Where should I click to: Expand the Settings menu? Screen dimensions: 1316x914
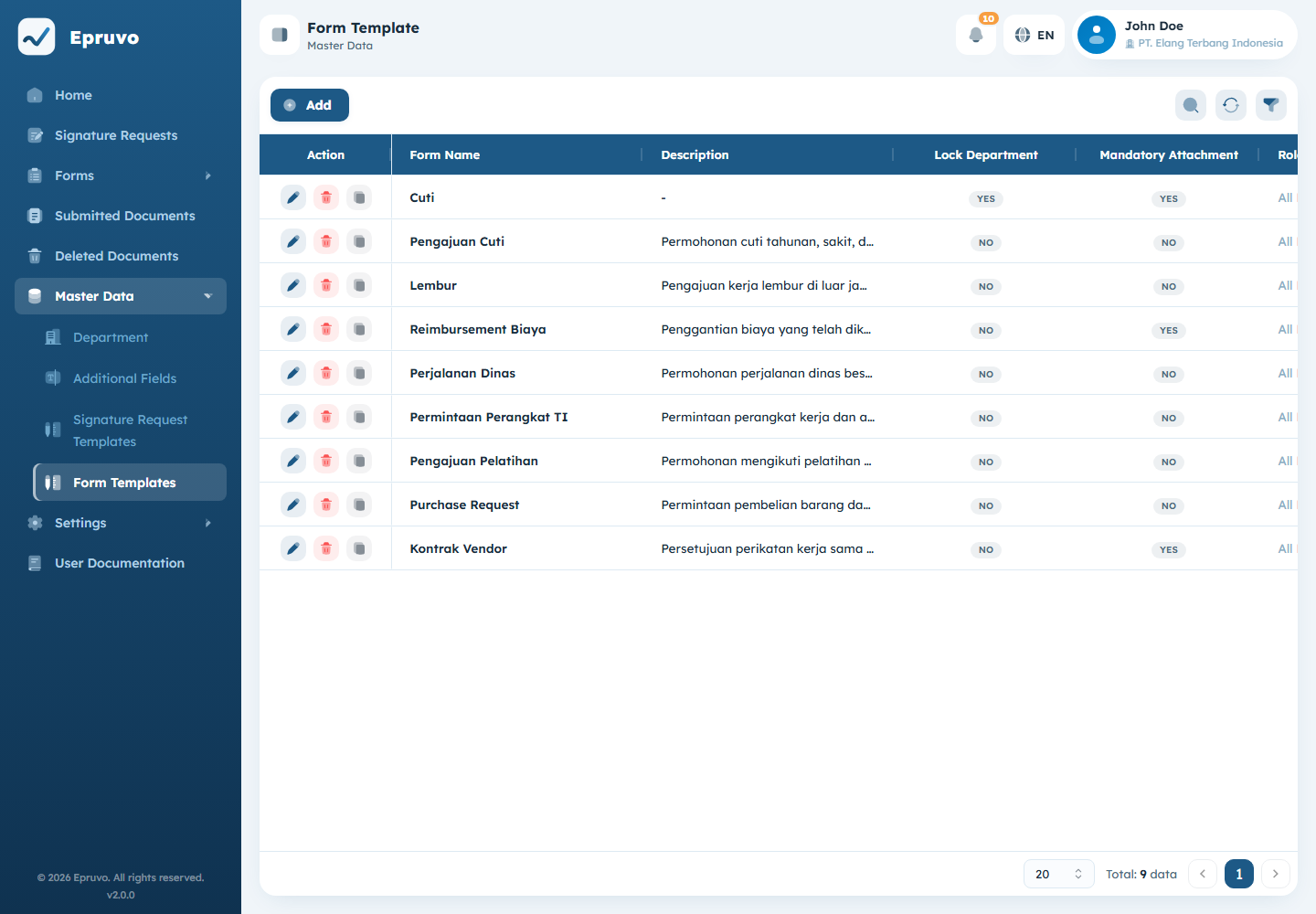click(121, 523)
